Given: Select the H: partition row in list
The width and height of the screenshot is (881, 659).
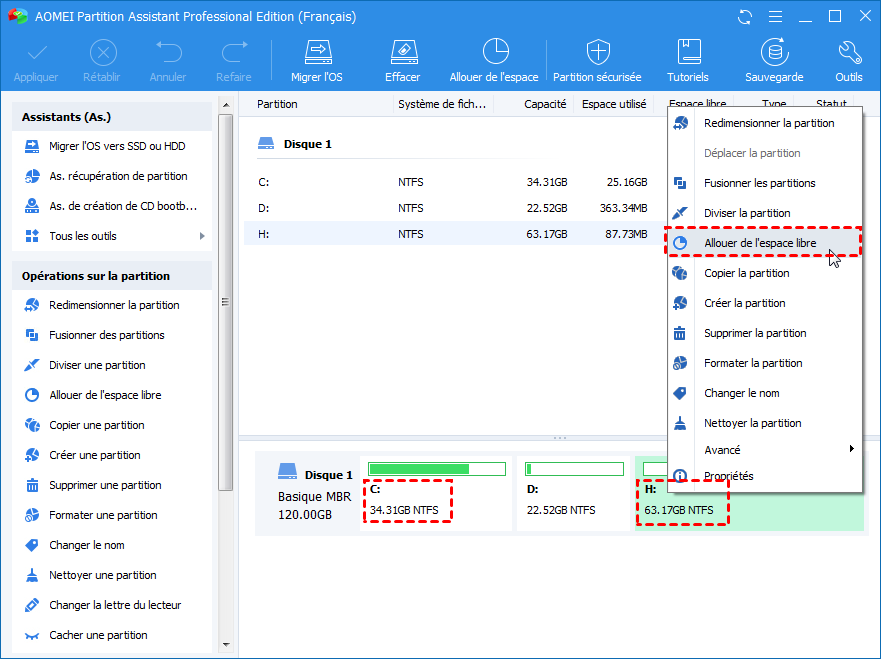Looking at the screenshot, I should (455, 234).
